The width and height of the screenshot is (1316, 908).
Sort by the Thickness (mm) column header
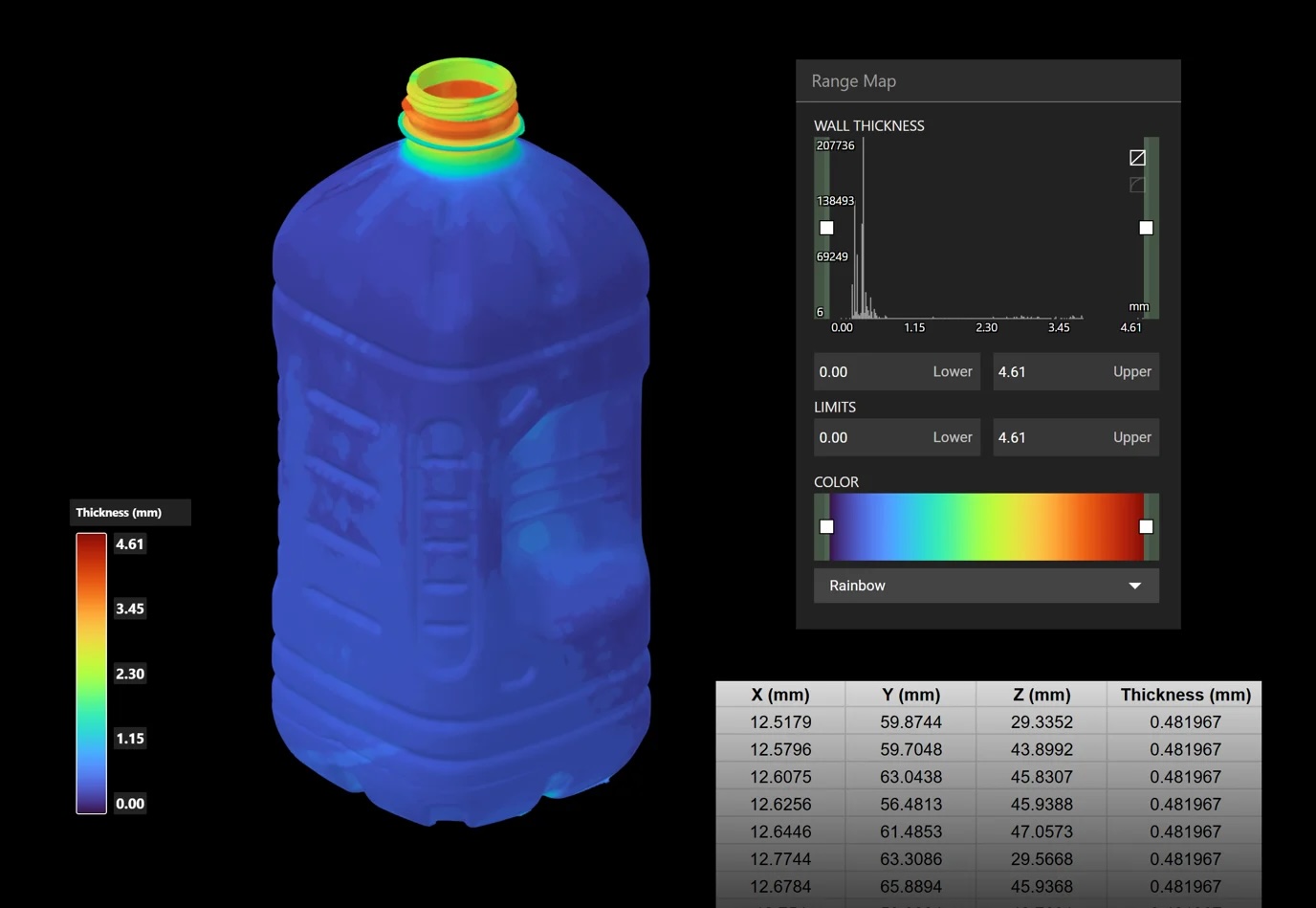point(1185,695)
